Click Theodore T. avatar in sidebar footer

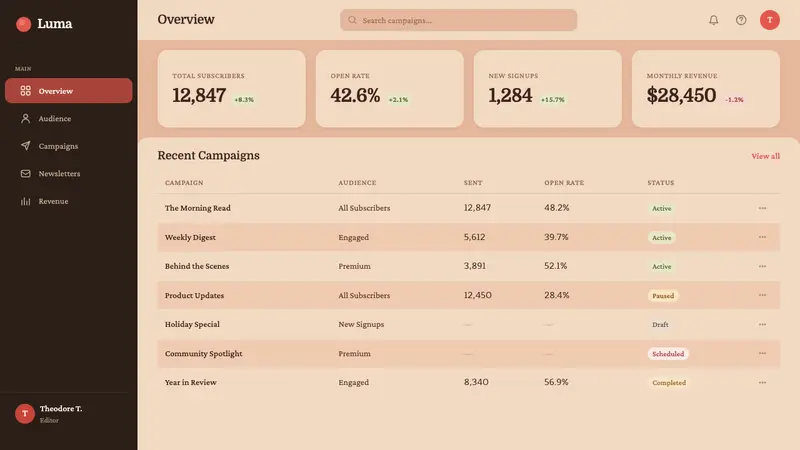coord(24,414)
